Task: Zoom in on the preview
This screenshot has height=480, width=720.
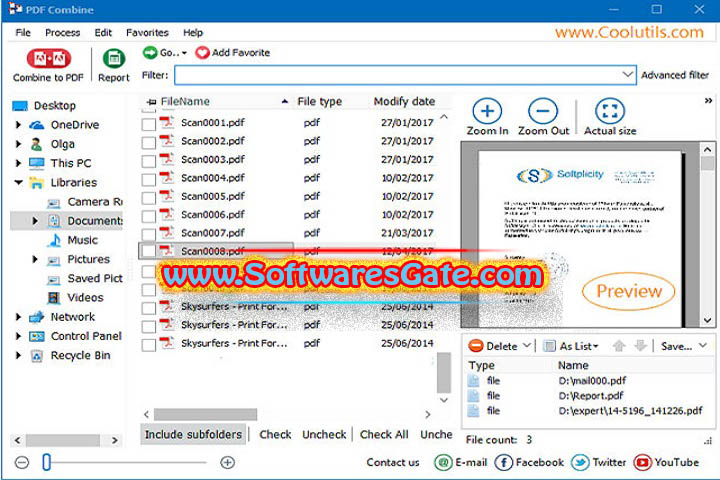Action: [x=487, y=117]
